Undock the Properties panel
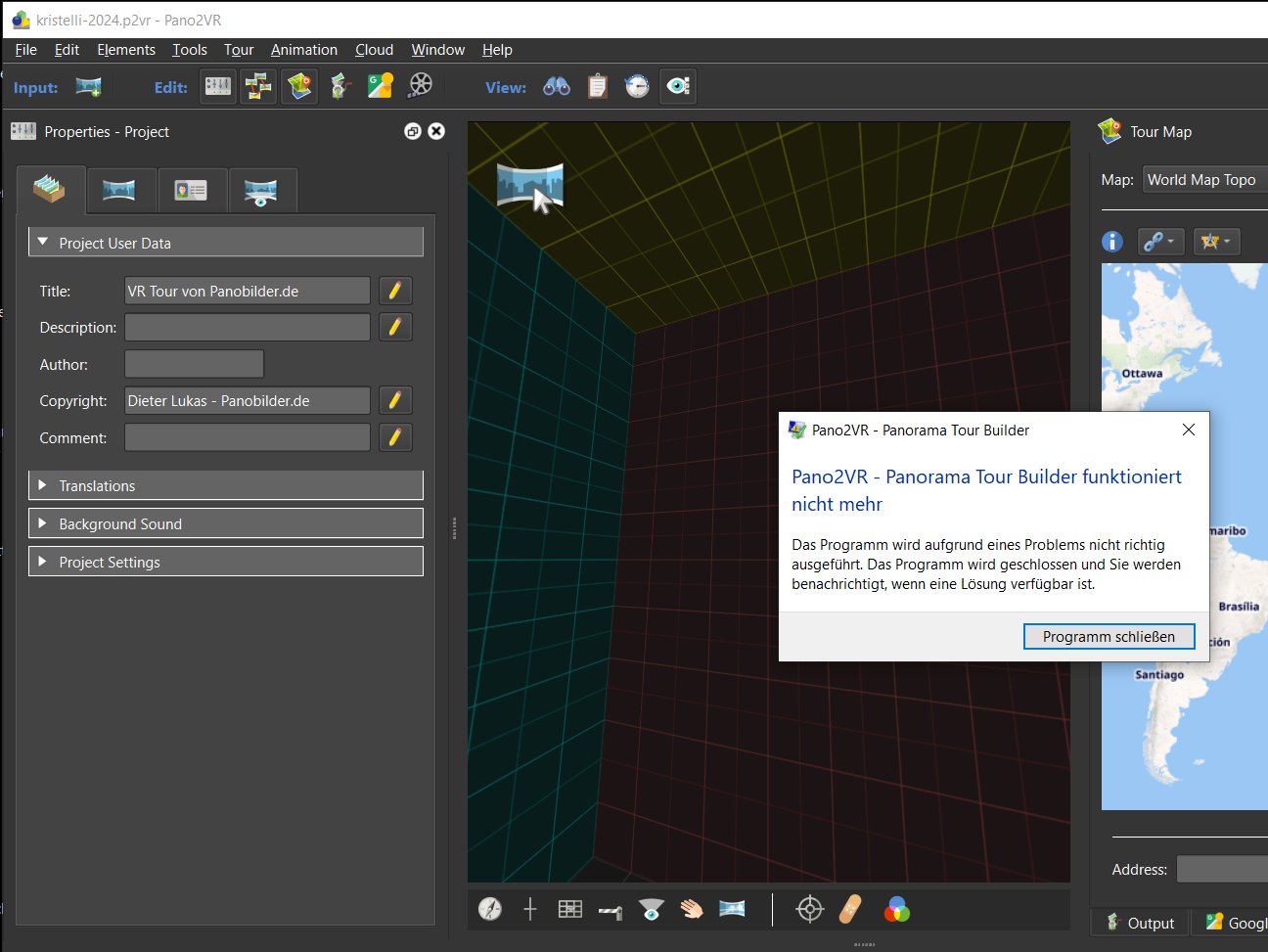This screenshot has height=952, width=1268. [x=413, y=131]
